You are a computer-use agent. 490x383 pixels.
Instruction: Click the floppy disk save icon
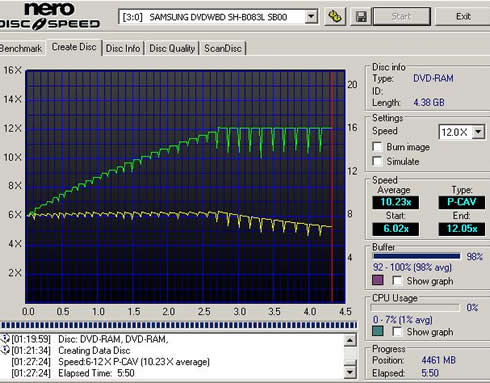click(361, 17)
